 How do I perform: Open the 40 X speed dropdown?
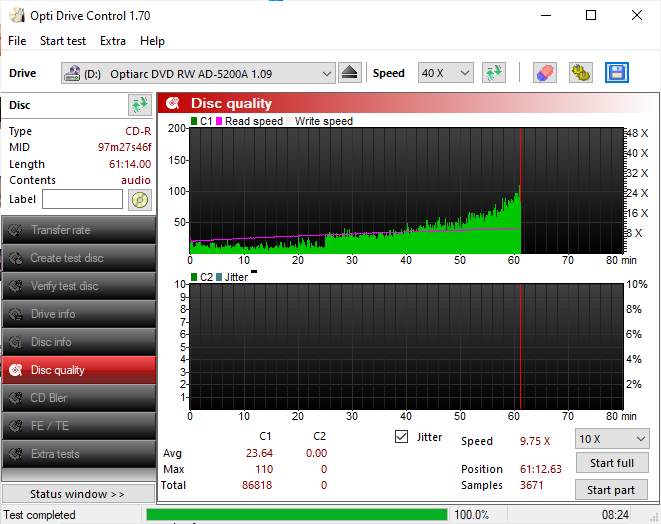(446, 73)
